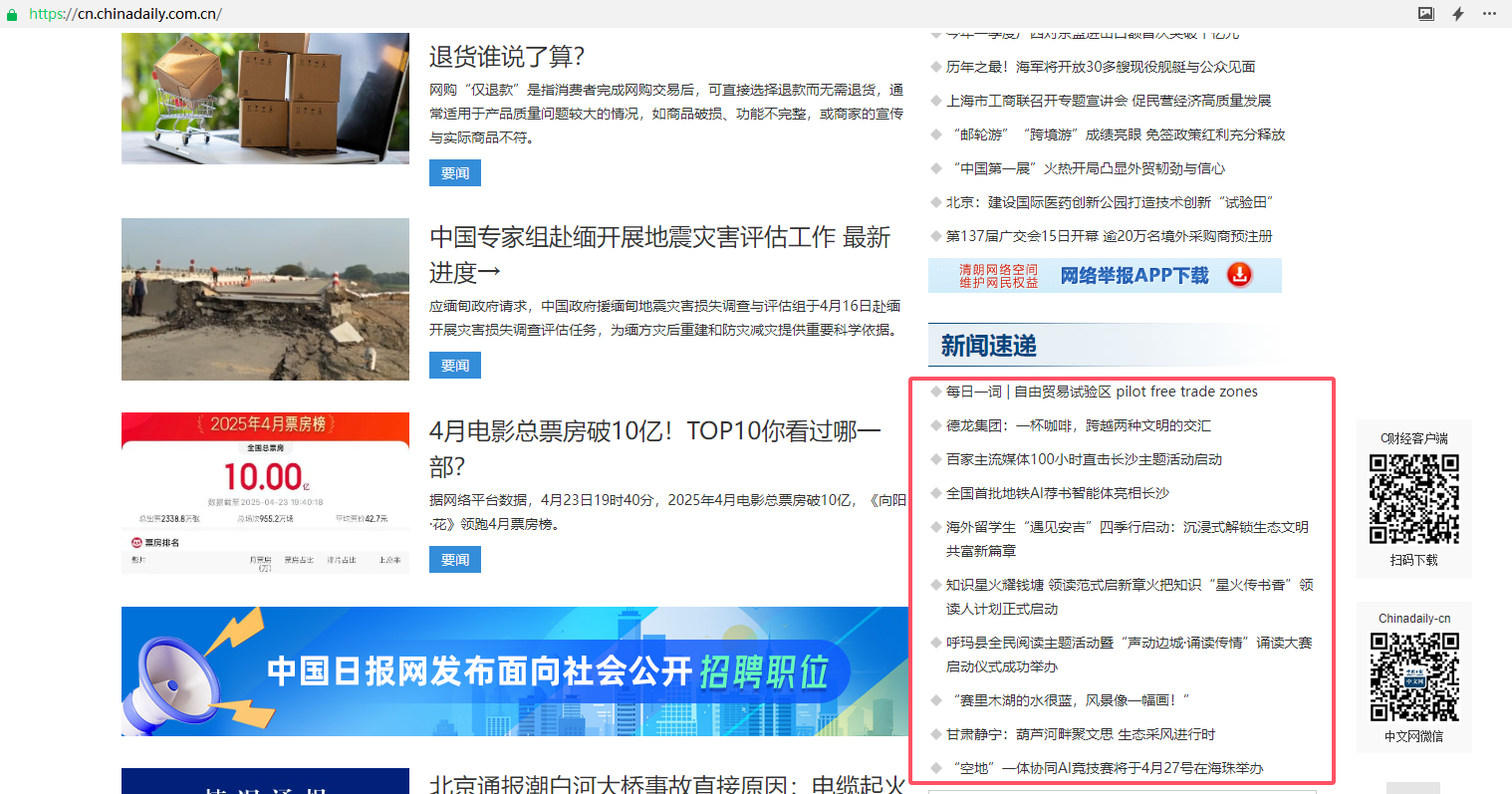Open "中国第一展" 火热开局 link
Screen dimensions: 1512x794
(x=1086, y=168)
